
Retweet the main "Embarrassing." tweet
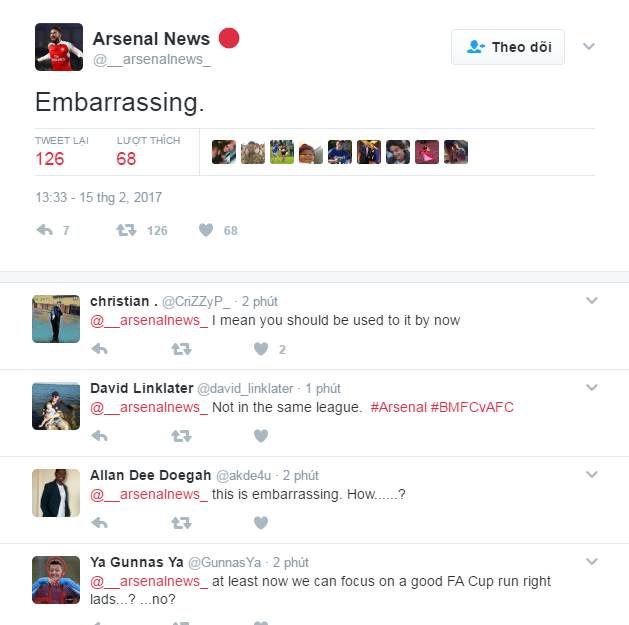126,230
